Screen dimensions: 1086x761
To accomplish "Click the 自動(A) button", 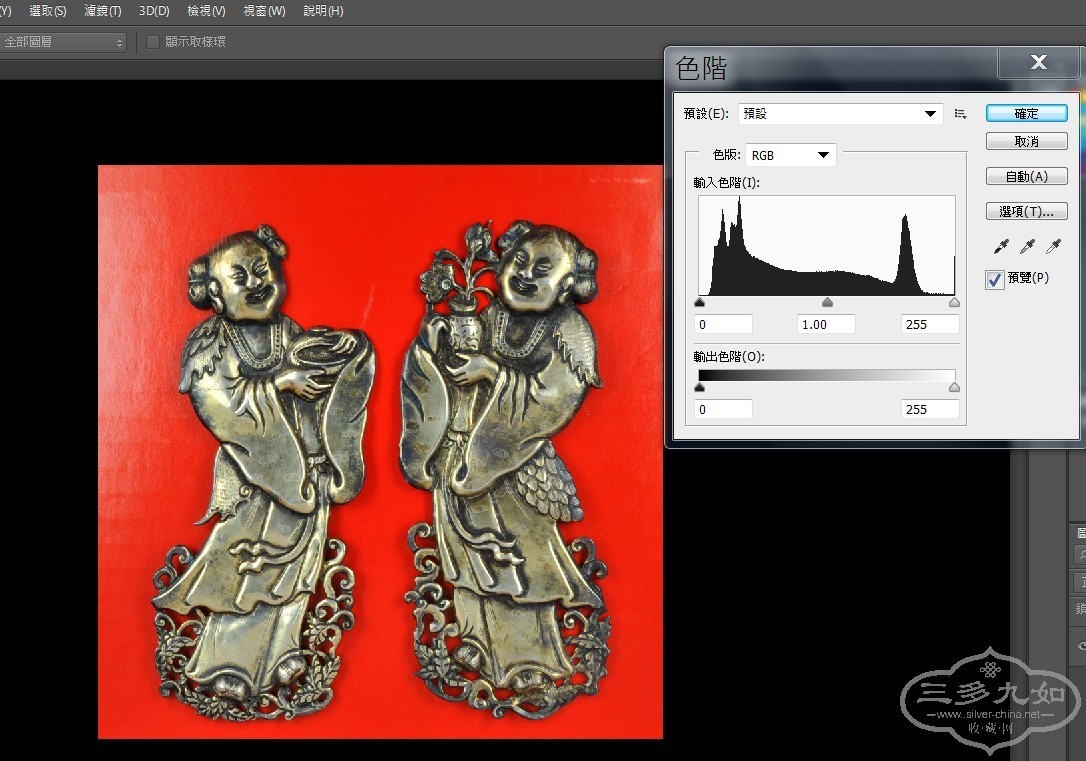I will (1026, 177).
